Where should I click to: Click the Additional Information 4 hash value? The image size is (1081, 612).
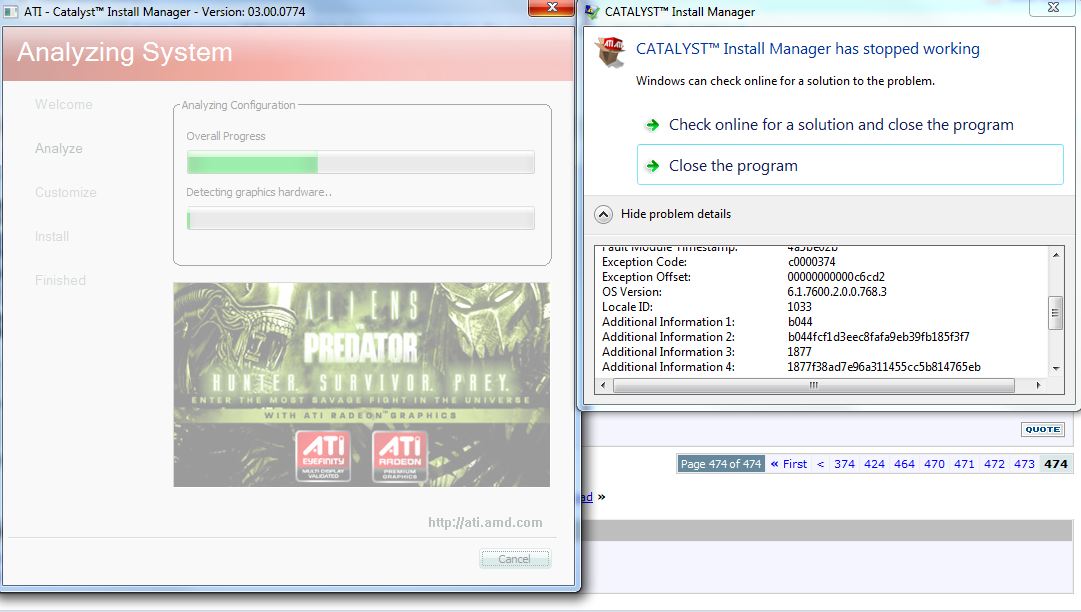point(884,367)
